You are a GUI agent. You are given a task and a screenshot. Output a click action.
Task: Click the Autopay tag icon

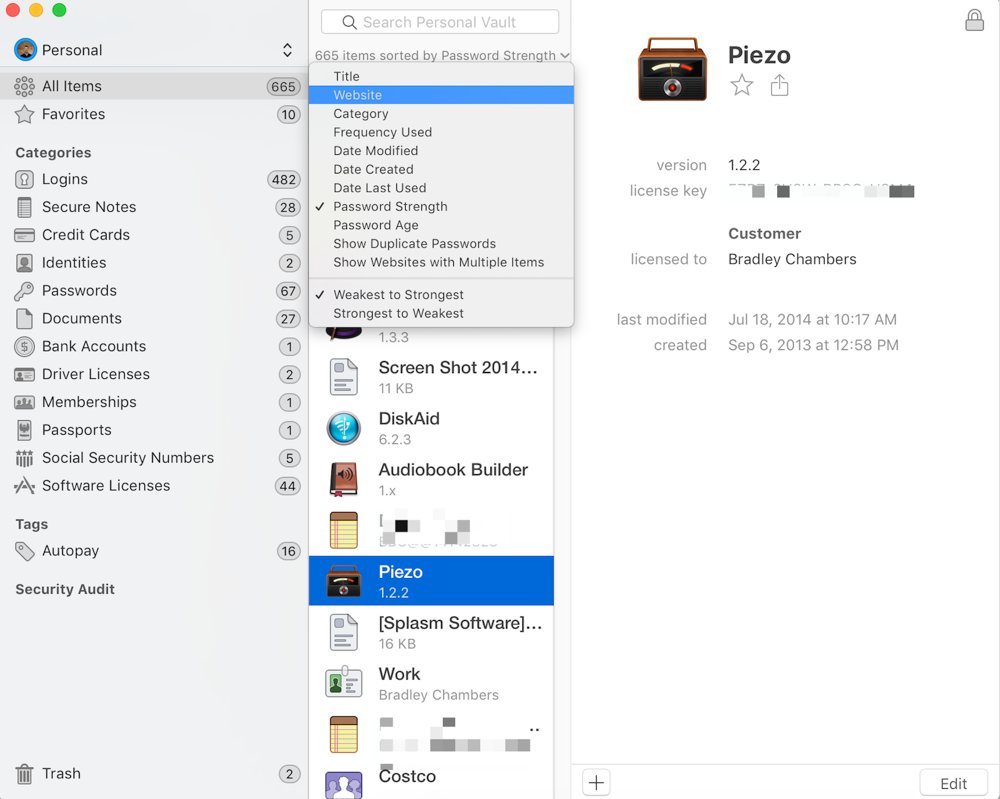(24, 551)
